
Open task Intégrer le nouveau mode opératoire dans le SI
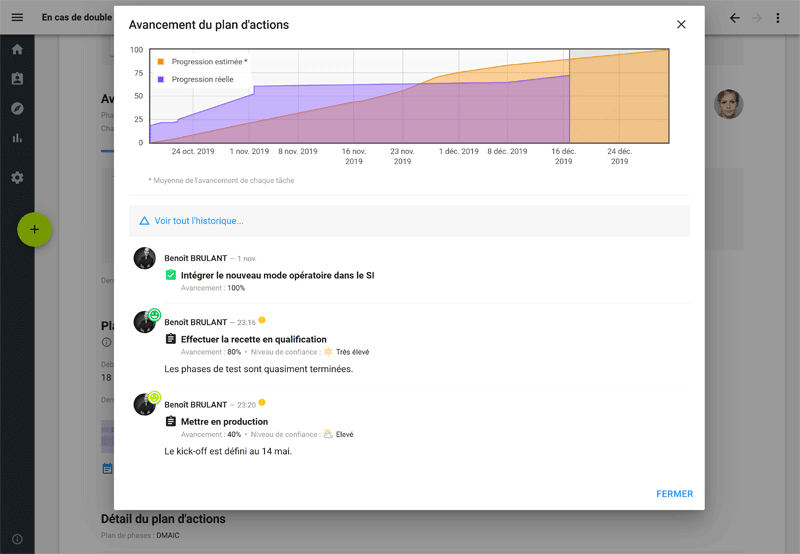tap(278, 275)
